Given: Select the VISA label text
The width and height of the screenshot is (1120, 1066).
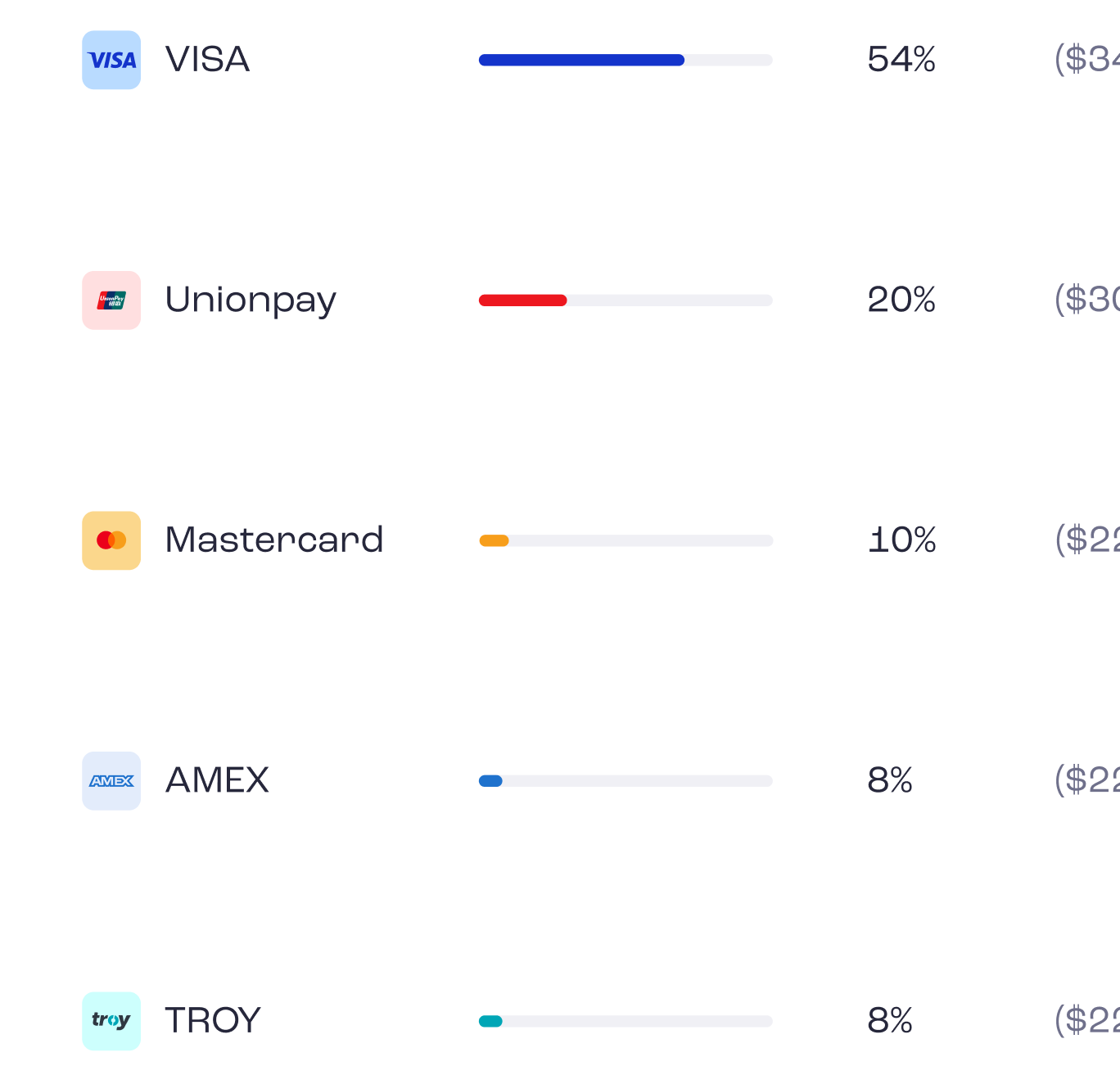Looking at the screenshot, I should coord(207,60).
